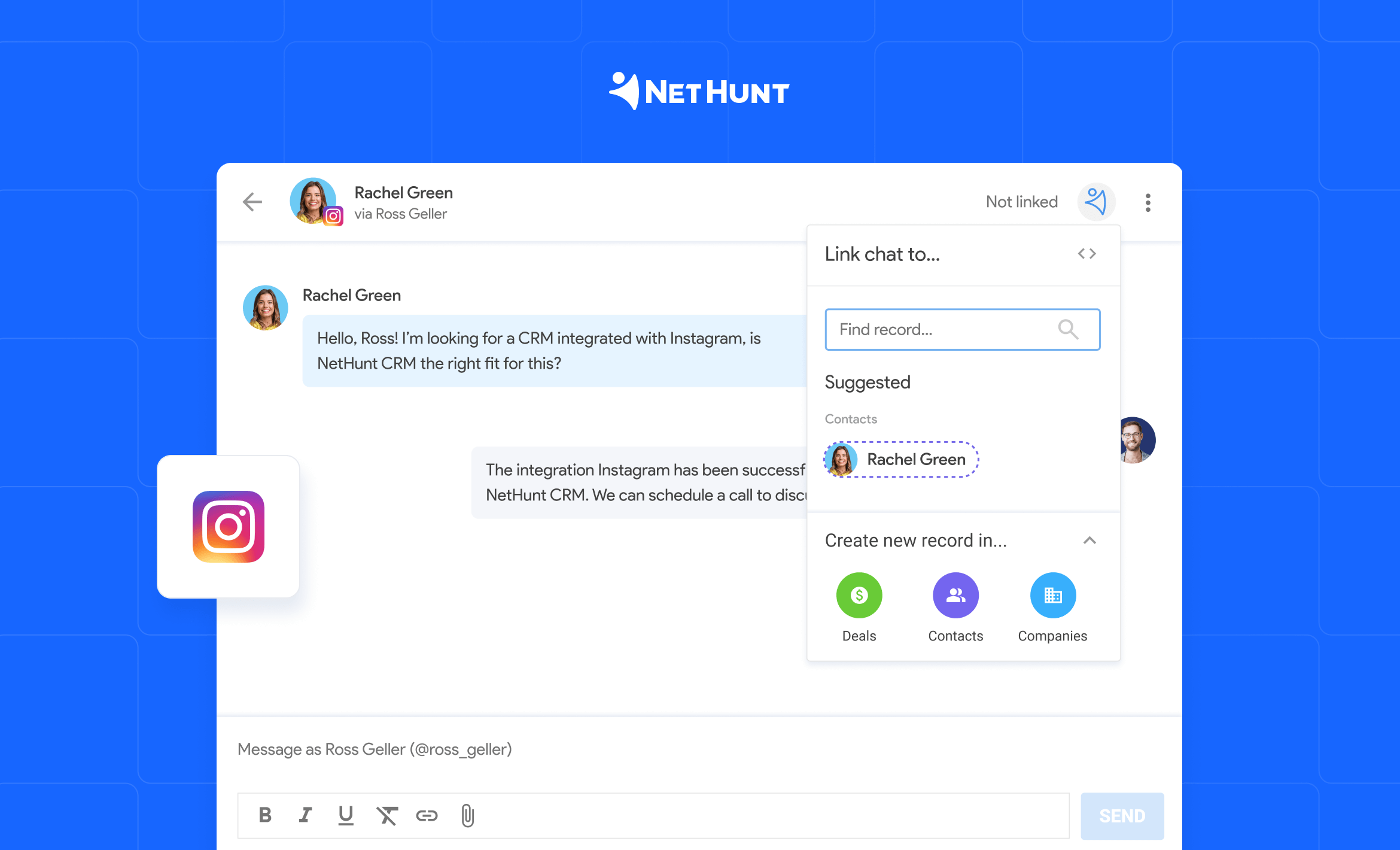This screenshot has width=1400, height=850.
Task: Click the back arrow navigation icon
Action: (254, 200)
